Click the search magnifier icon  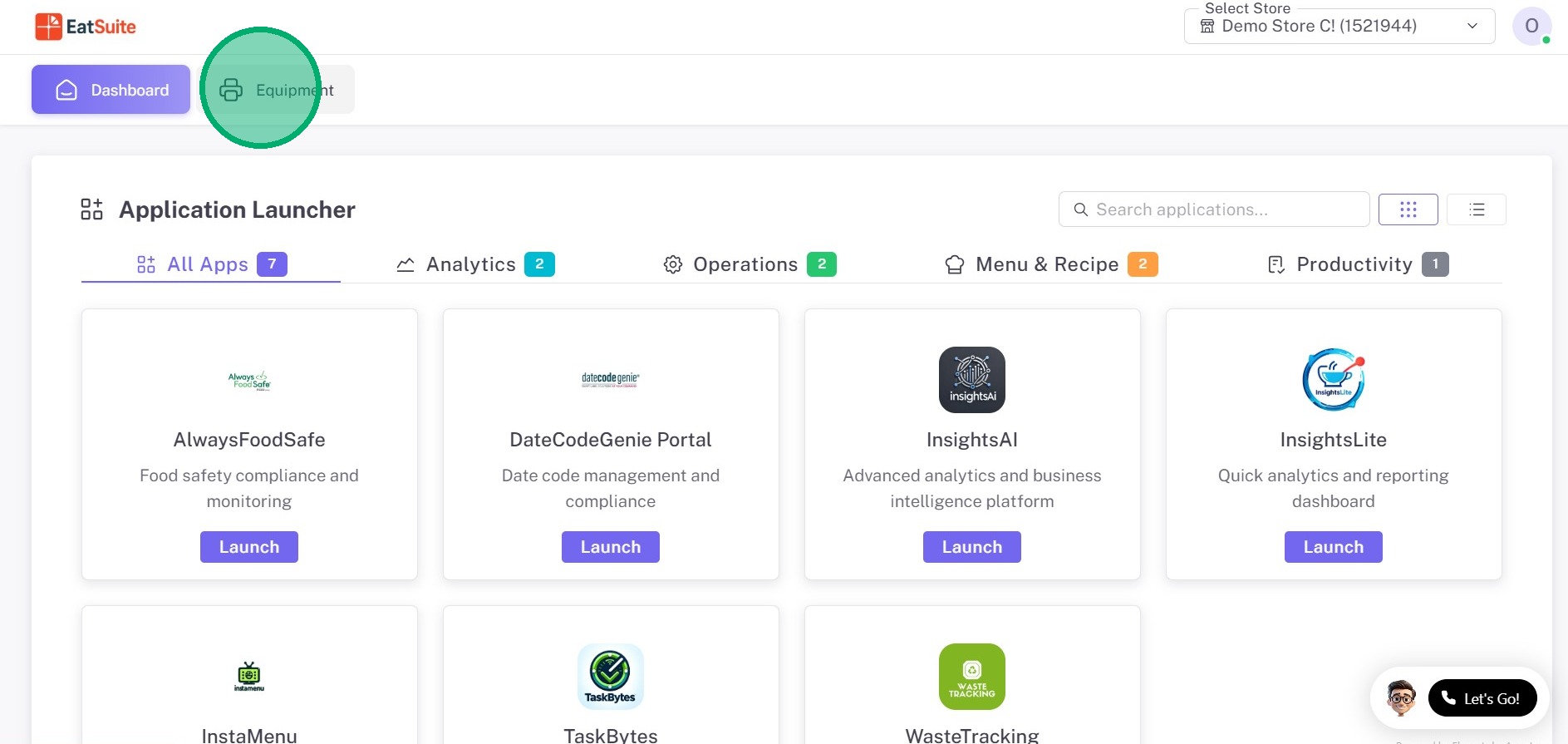pos(1080,209)
